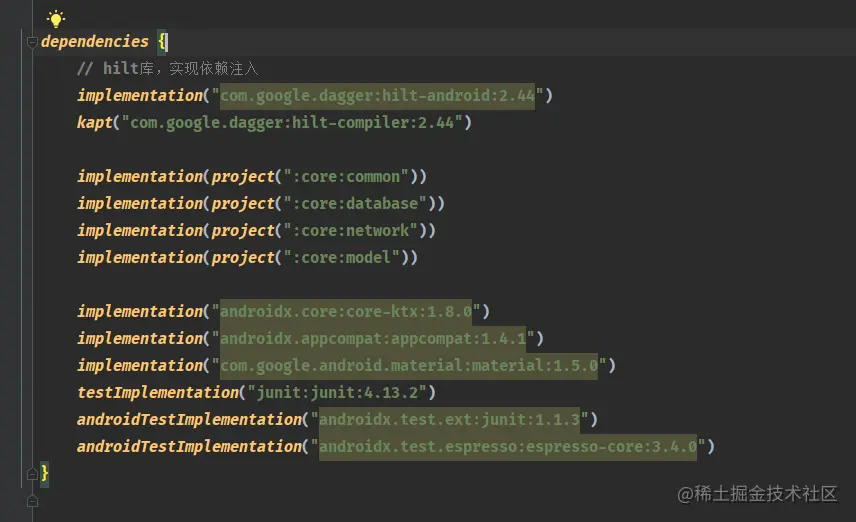Click the hilt-android:2.44 dependency string
The height and width of the screenshot is (522, 856).
pyautogui.click(x=377, y=96)
